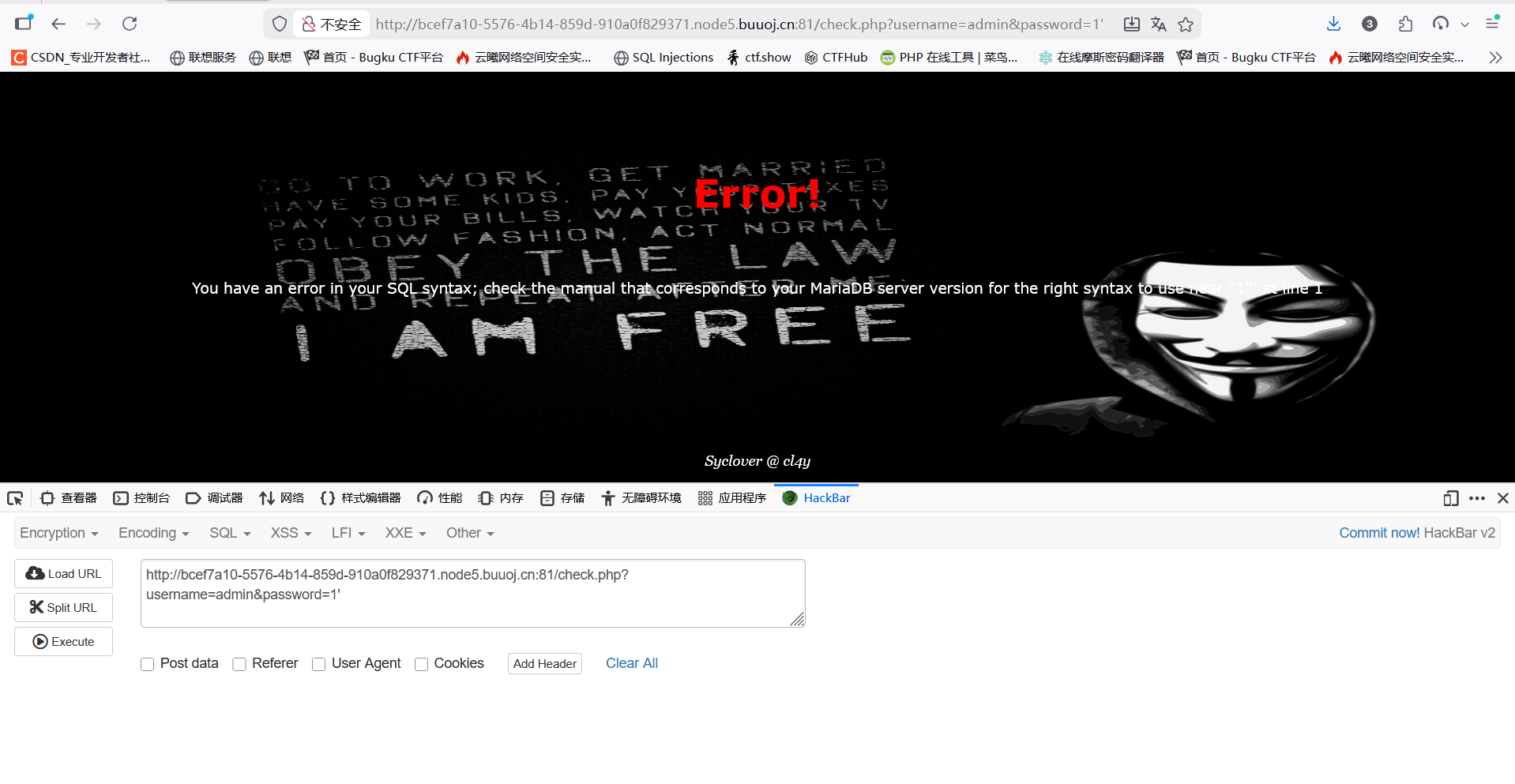The image size is (1515, 784).
Task: Open the extensions puzzle icon
Action: 1405,24
